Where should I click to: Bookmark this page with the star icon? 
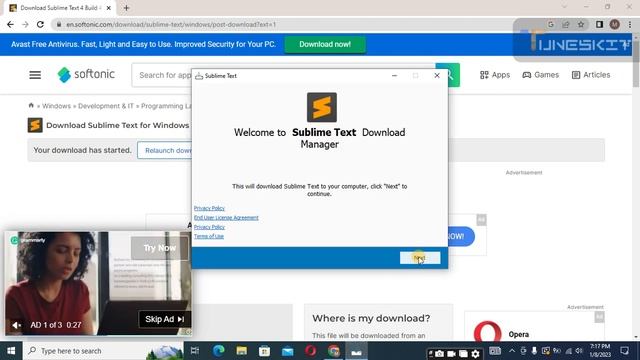[581, 24]
